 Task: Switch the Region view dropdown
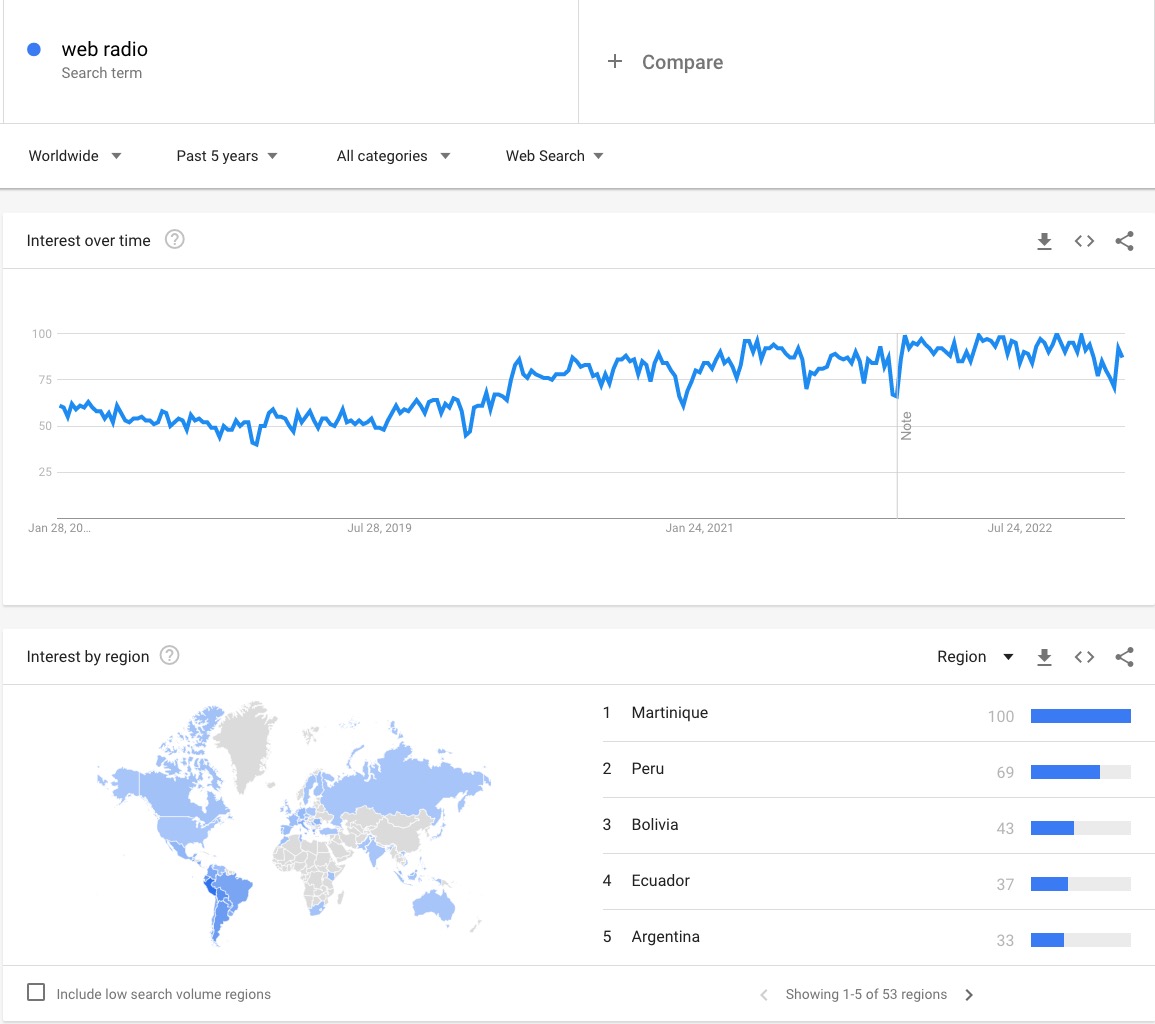975,657
